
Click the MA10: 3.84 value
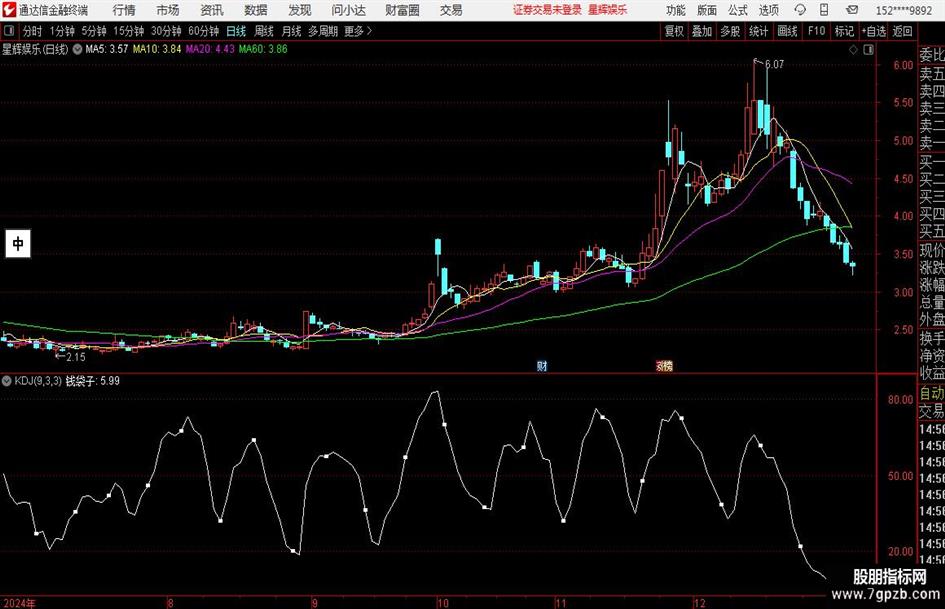click(157, 49)
